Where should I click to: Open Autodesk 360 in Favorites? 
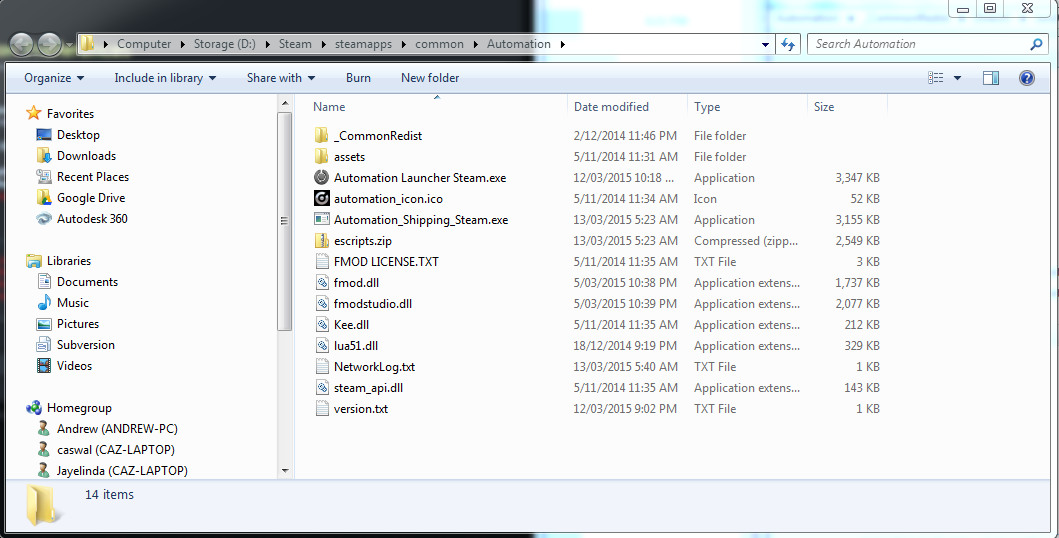click(82, 219)
